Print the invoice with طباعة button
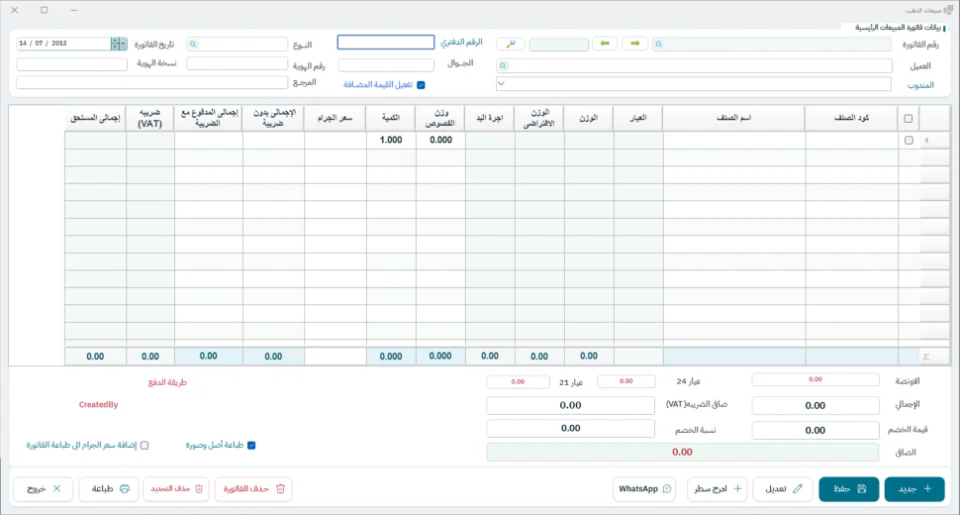 pos(108,489)
